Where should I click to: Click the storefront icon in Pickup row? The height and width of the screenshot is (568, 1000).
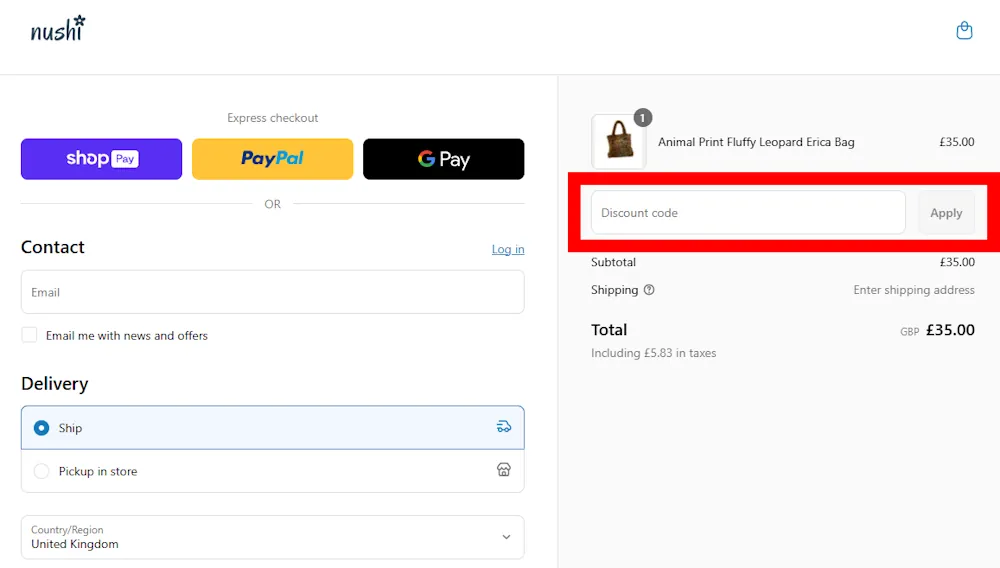coord(504,470)
